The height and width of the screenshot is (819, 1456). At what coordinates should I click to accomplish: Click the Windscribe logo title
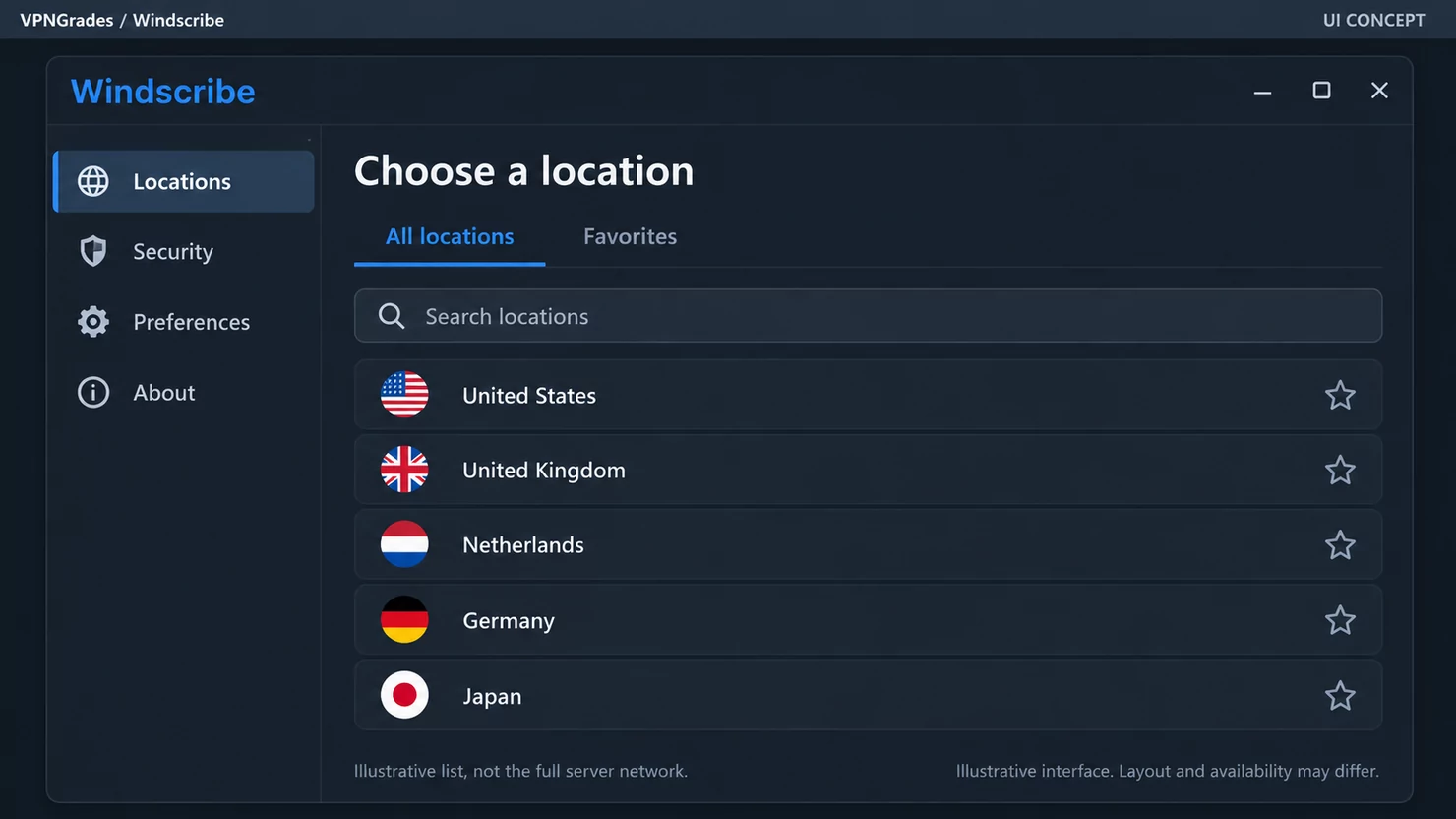[163, 91]
